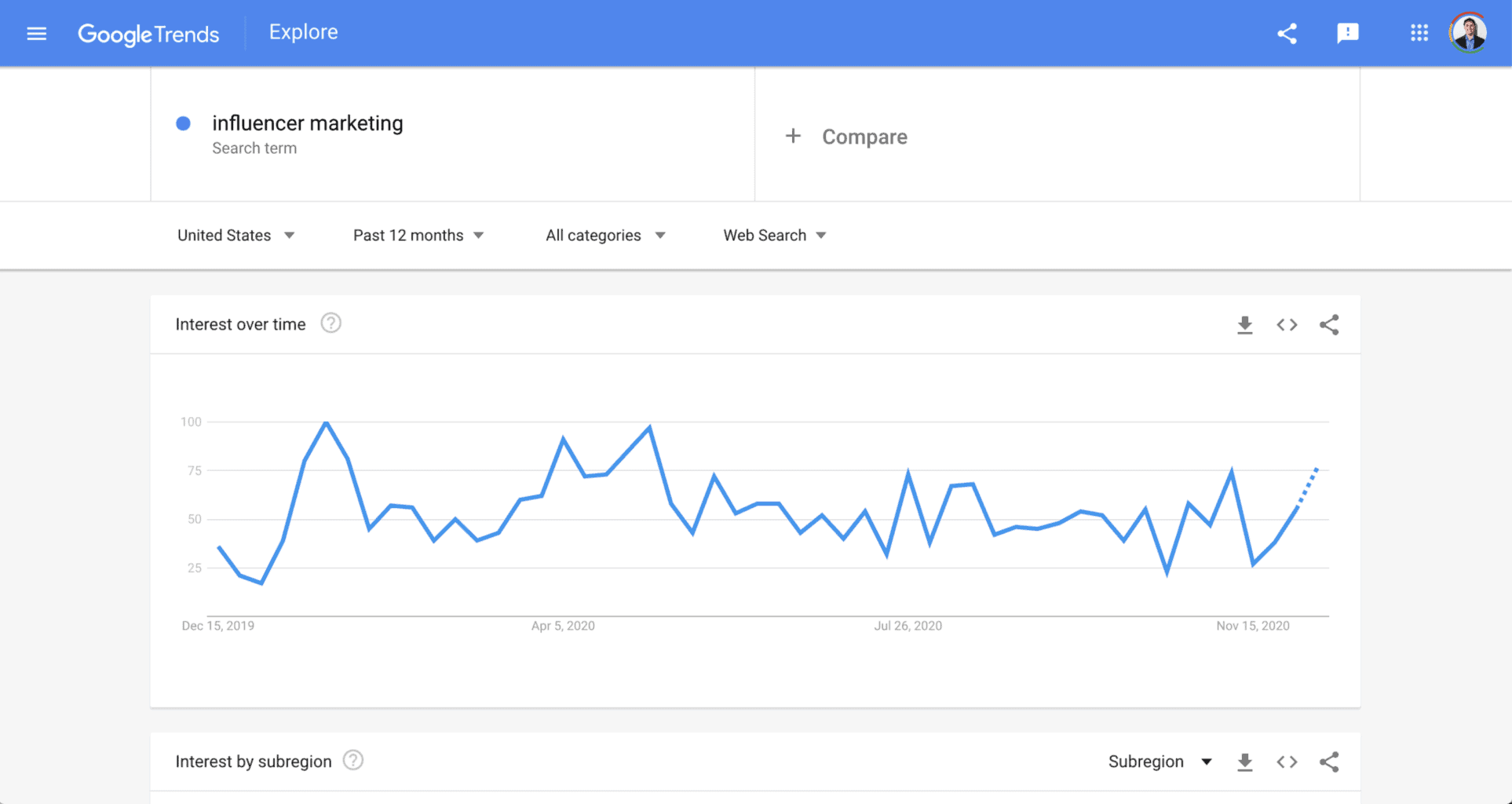Screen dimensions: 1512x804
Task: Change the Web Search type dropdown
Action: 775,236
